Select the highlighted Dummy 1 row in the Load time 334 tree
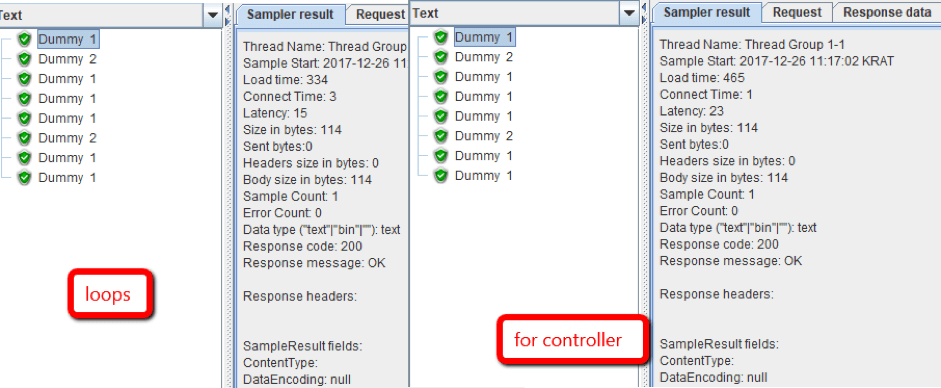941x388 pixels. (68, 40)
